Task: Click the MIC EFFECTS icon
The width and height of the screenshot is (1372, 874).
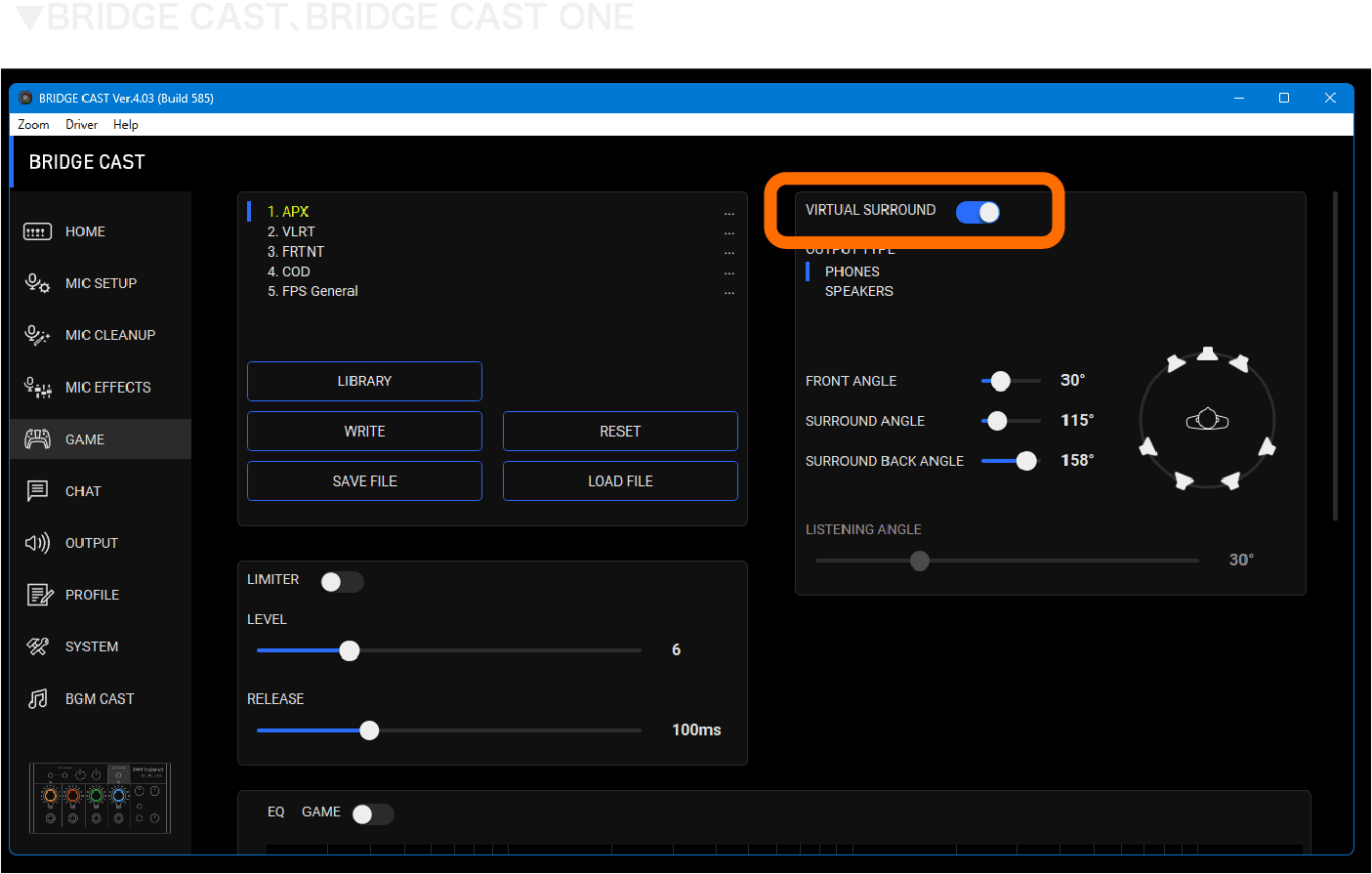Action: pyautogui.click(x=37, y=388)
